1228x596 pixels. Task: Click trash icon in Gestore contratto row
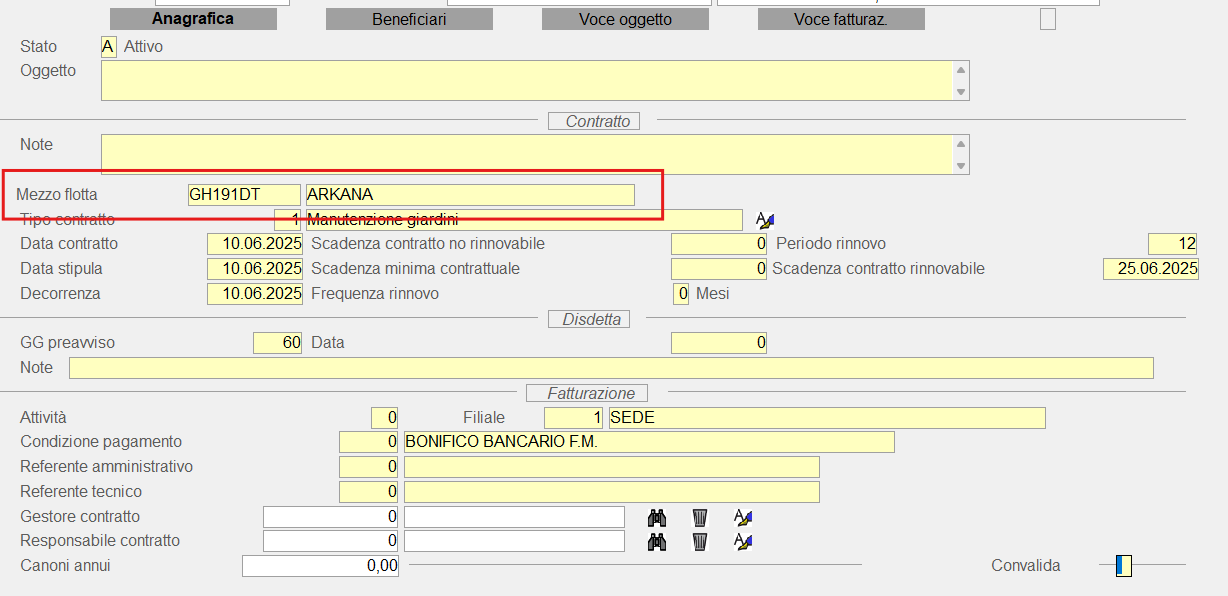[x=700, y=517]
